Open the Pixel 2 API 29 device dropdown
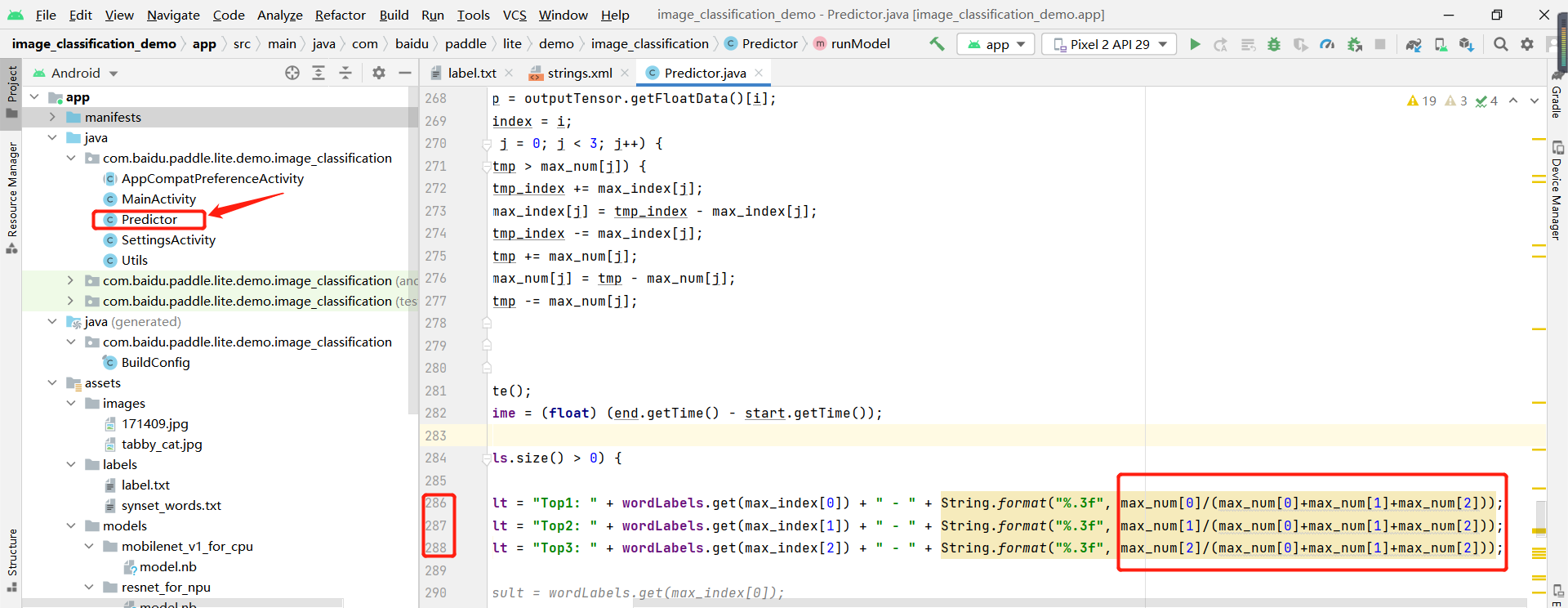Image resolution: width=1568 pixels, height=608 pixels. coord(1109,44)
